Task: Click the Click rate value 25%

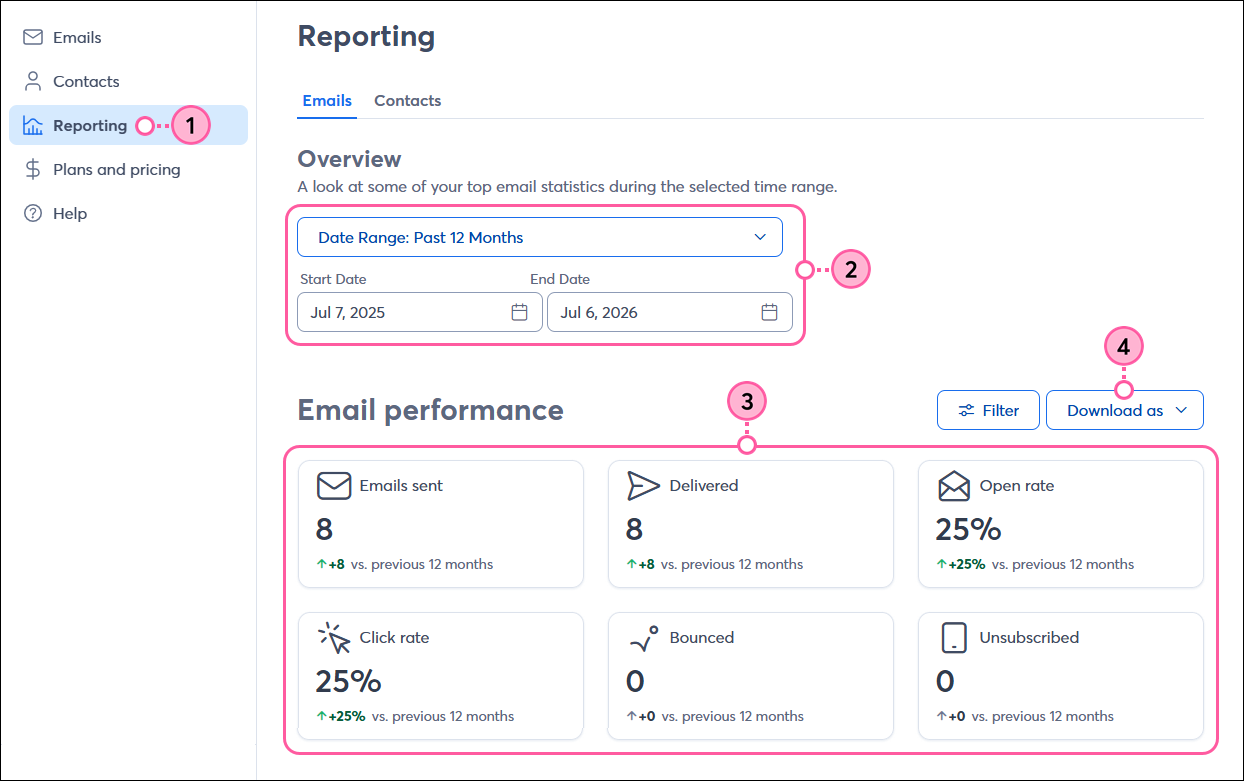Action: 348,681
